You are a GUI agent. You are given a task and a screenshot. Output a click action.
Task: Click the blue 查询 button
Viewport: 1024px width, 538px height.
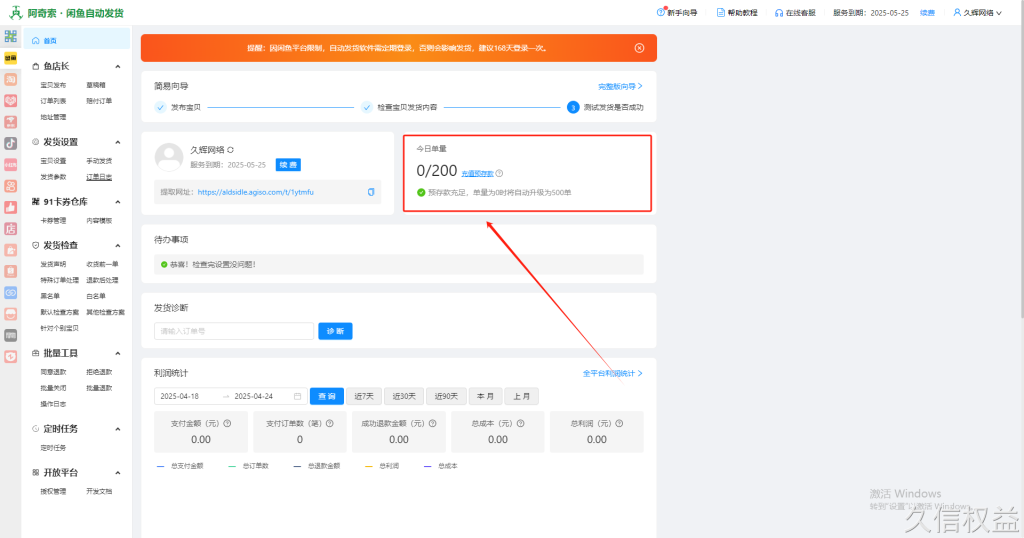(327, 396)
